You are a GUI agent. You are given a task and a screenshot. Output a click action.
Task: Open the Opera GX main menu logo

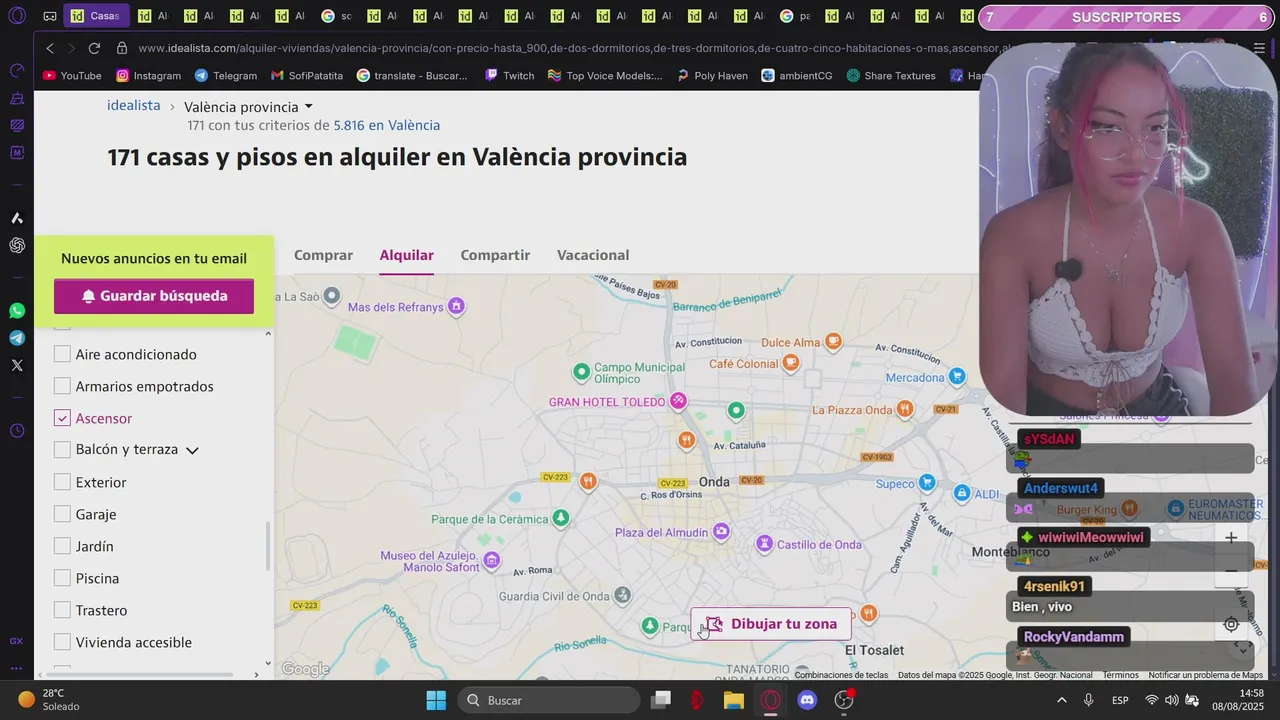[17, 17]
